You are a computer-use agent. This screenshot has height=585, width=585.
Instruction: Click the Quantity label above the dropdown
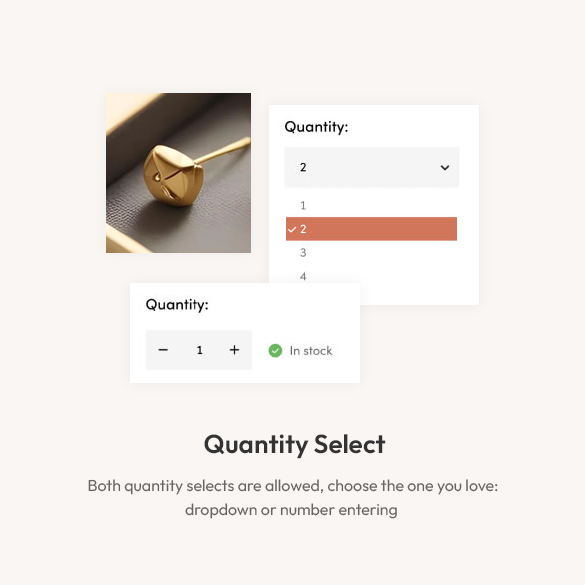316,127
